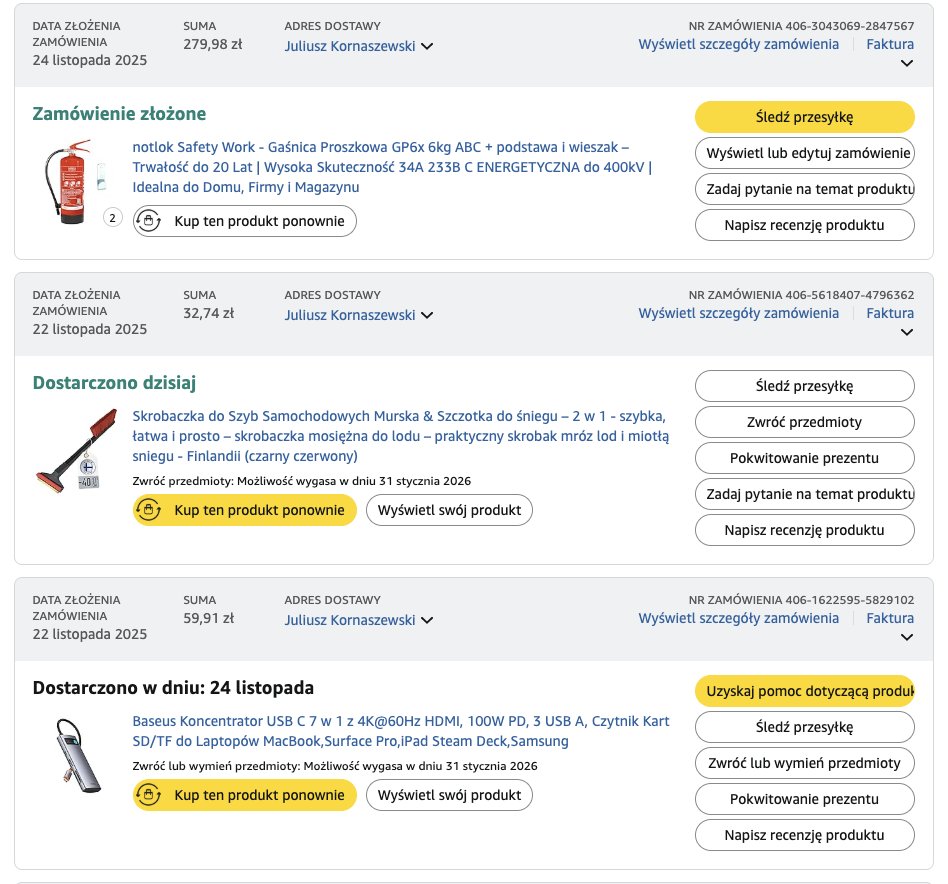Click Wyświetl swój produkt for the Baseus hub
The width and height of the screenshot is (948, 884).
449,795
